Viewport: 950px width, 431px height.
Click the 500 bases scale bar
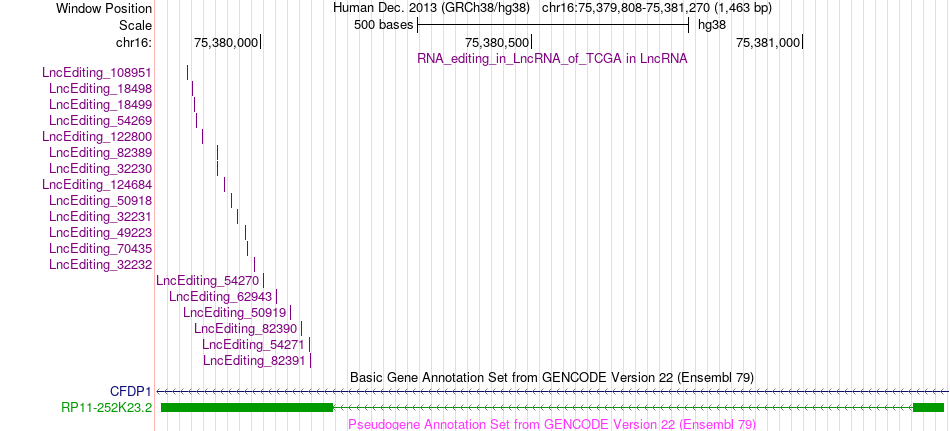(x=553, y=25)
